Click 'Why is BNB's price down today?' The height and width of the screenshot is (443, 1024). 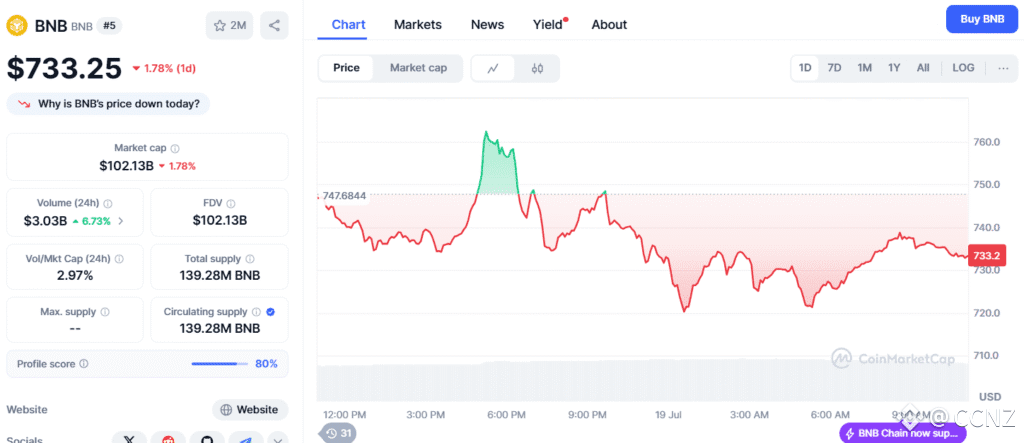coord(108,103)
